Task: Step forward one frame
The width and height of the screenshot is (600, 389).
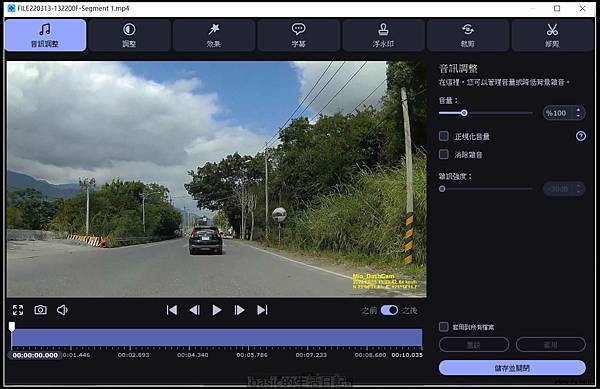Action: click(x=239, y=310)
